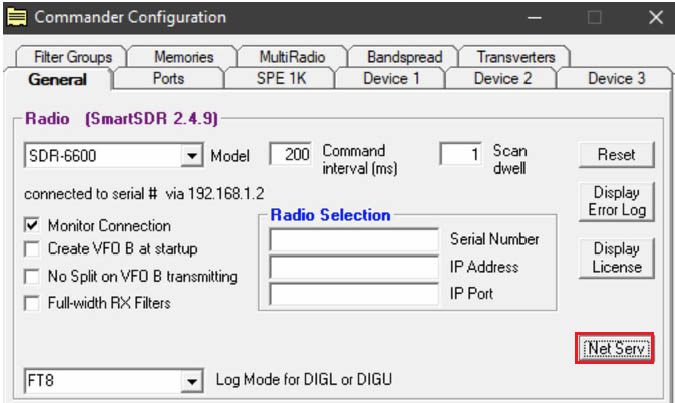
Task: Open the SPE 1K tab
Action: (x=281, y=79)
